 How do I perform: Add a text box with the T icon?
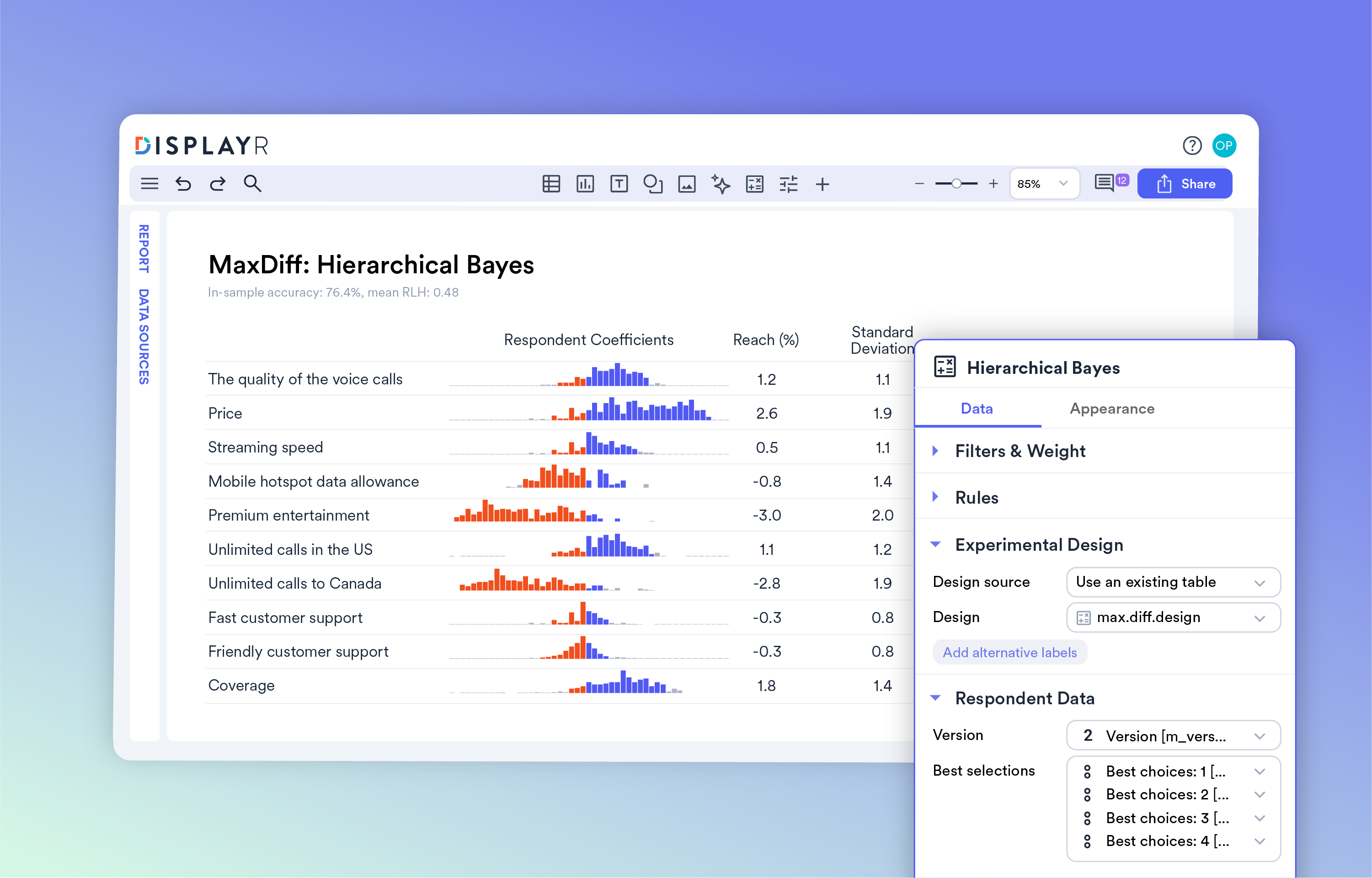click(619, 184)
